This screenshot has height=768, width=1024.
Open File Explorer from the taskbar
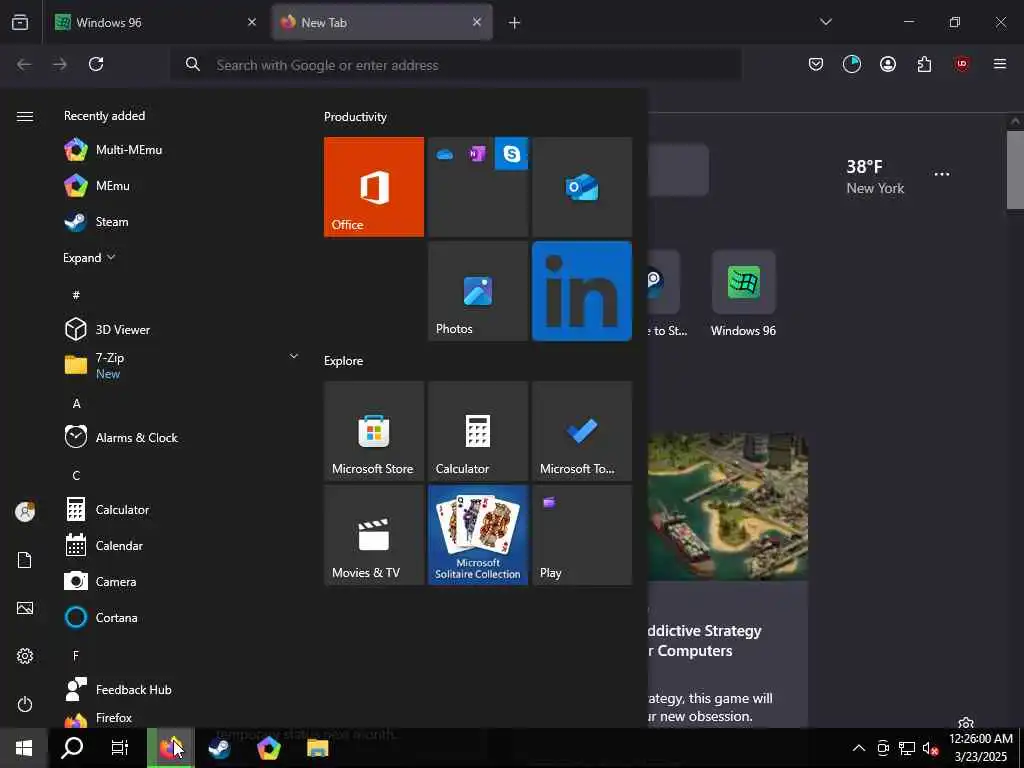pyautogui.click(x=317, y=748)
